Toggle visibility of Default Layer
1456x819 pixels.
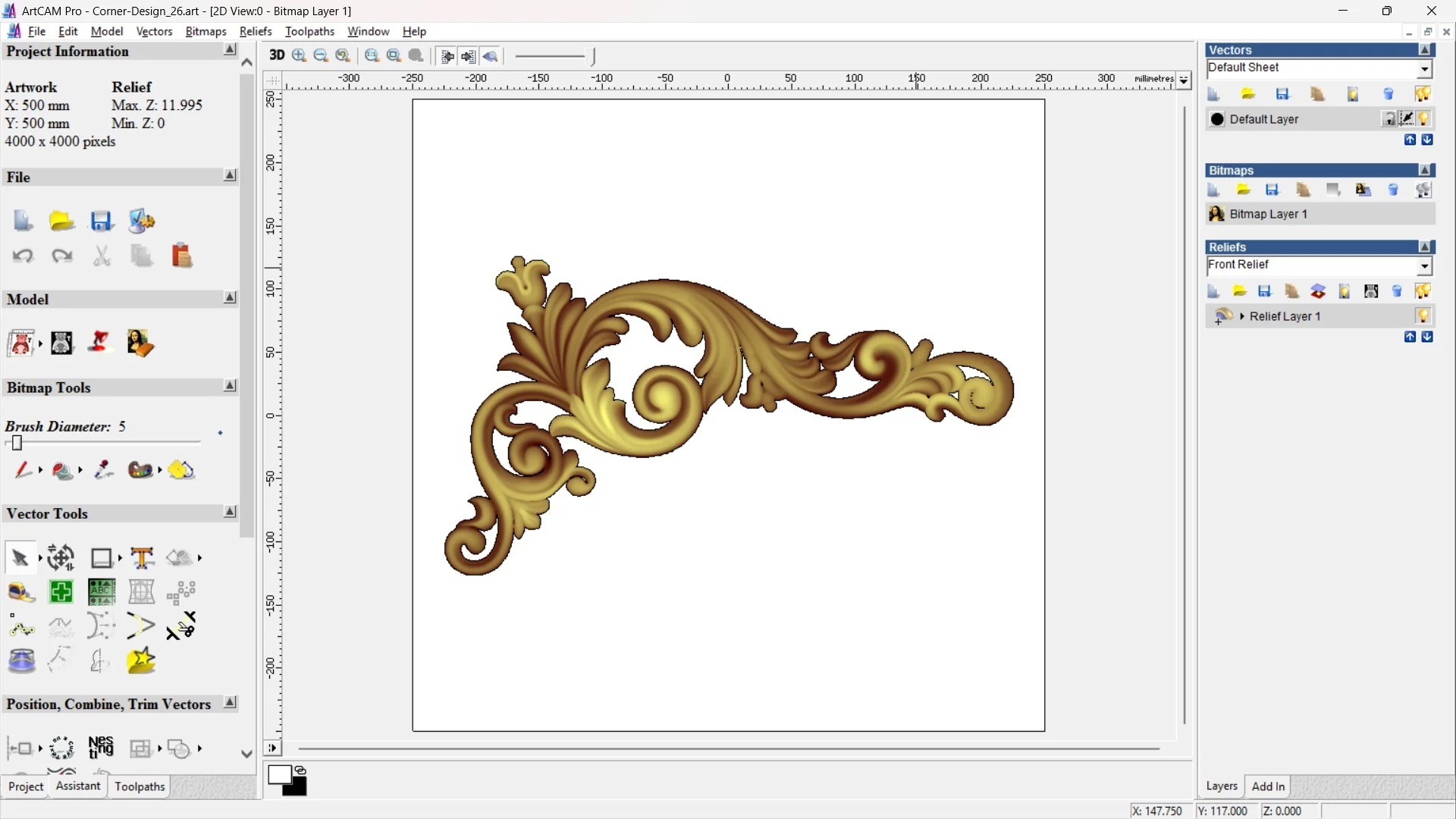coord(1425,119)
